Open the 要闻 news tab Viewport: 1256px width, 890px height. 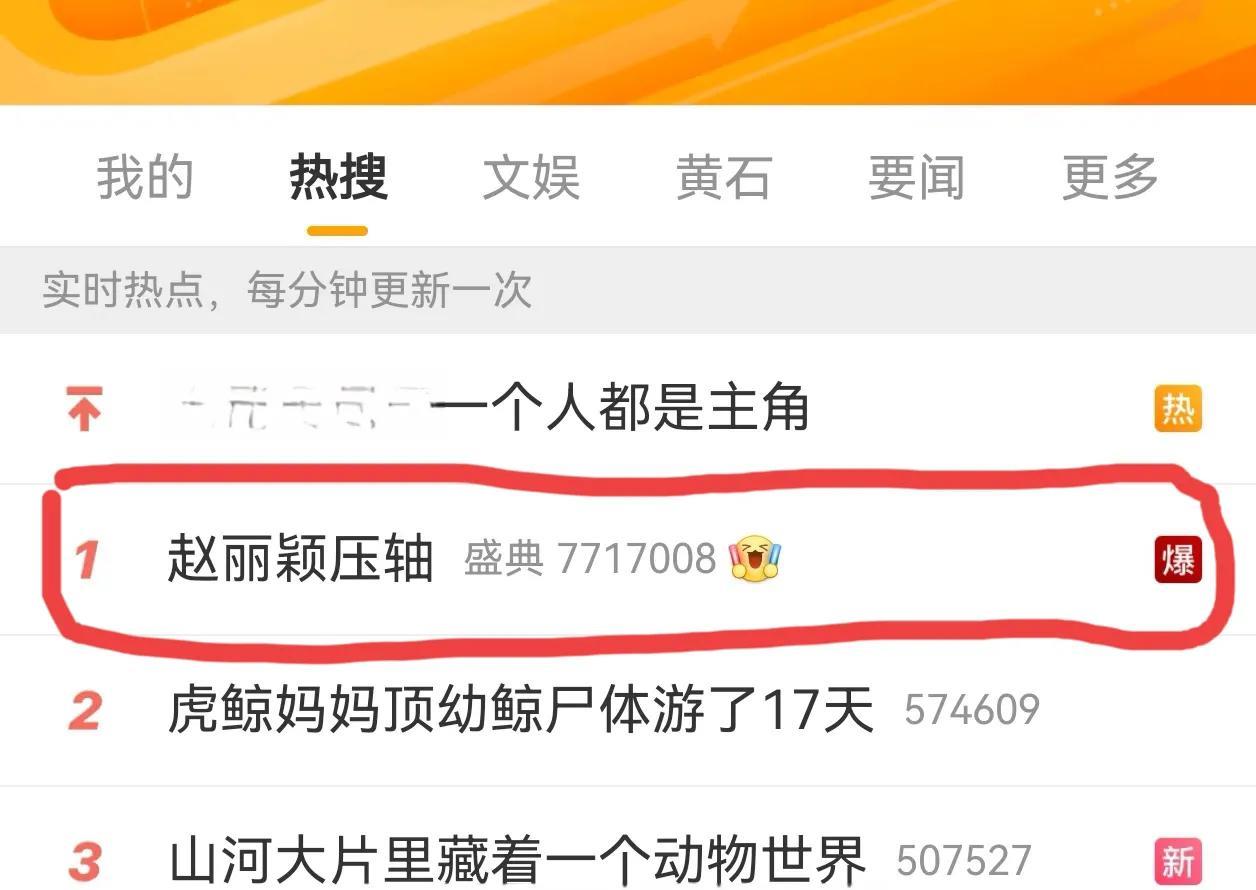pyautogui.click(x=917, y=178)
